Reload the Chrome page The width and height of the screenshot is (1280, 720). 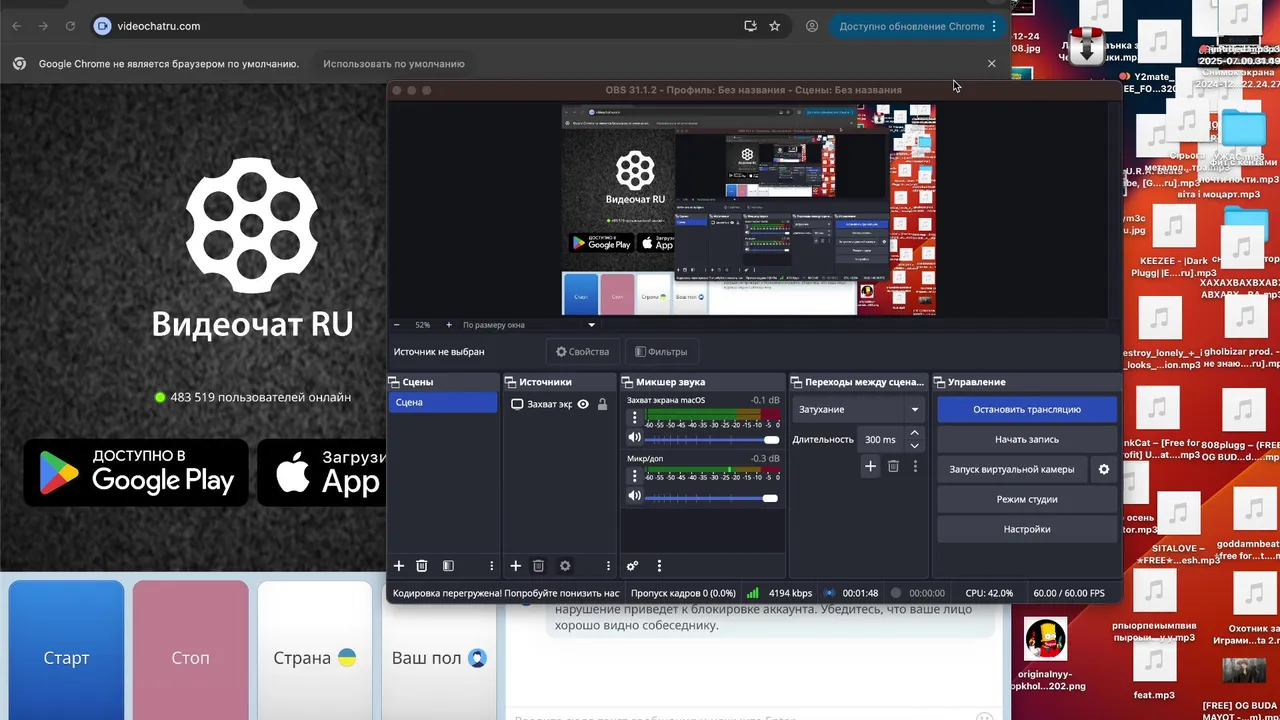(x=70, y=26)
